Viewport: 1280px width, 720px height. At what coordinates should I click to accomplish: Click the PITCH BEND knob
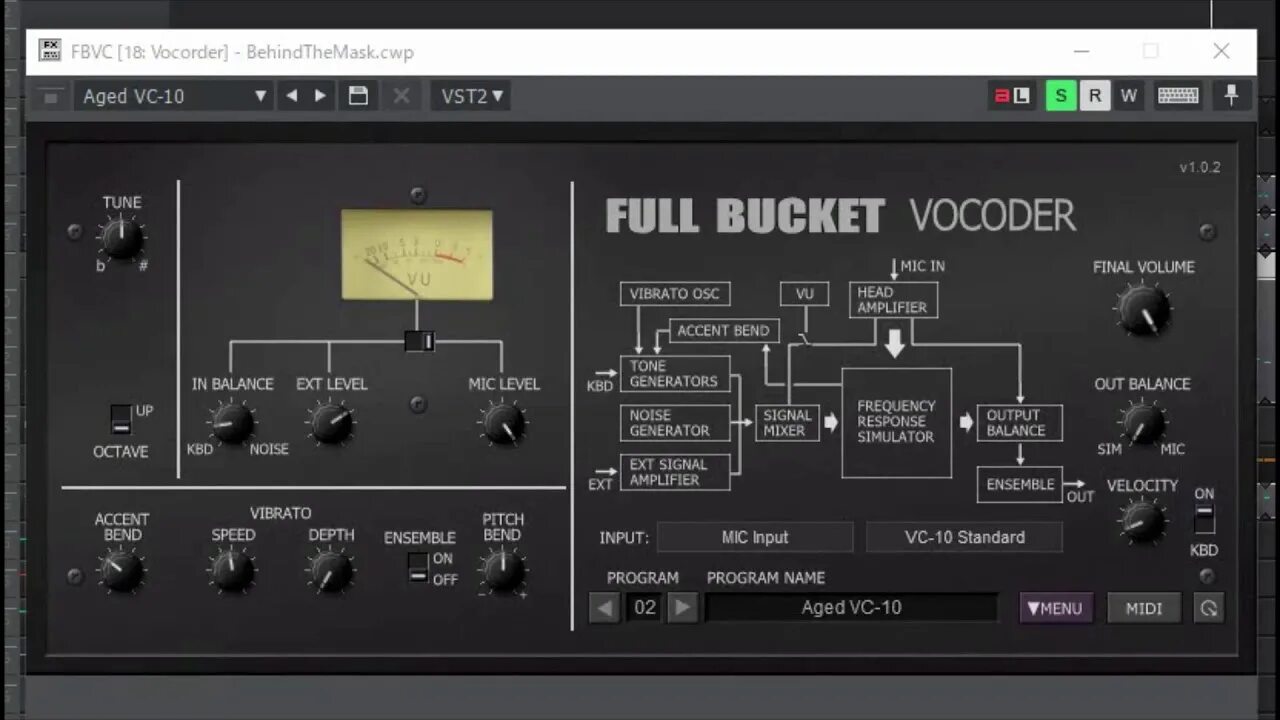tap(502, 571)
